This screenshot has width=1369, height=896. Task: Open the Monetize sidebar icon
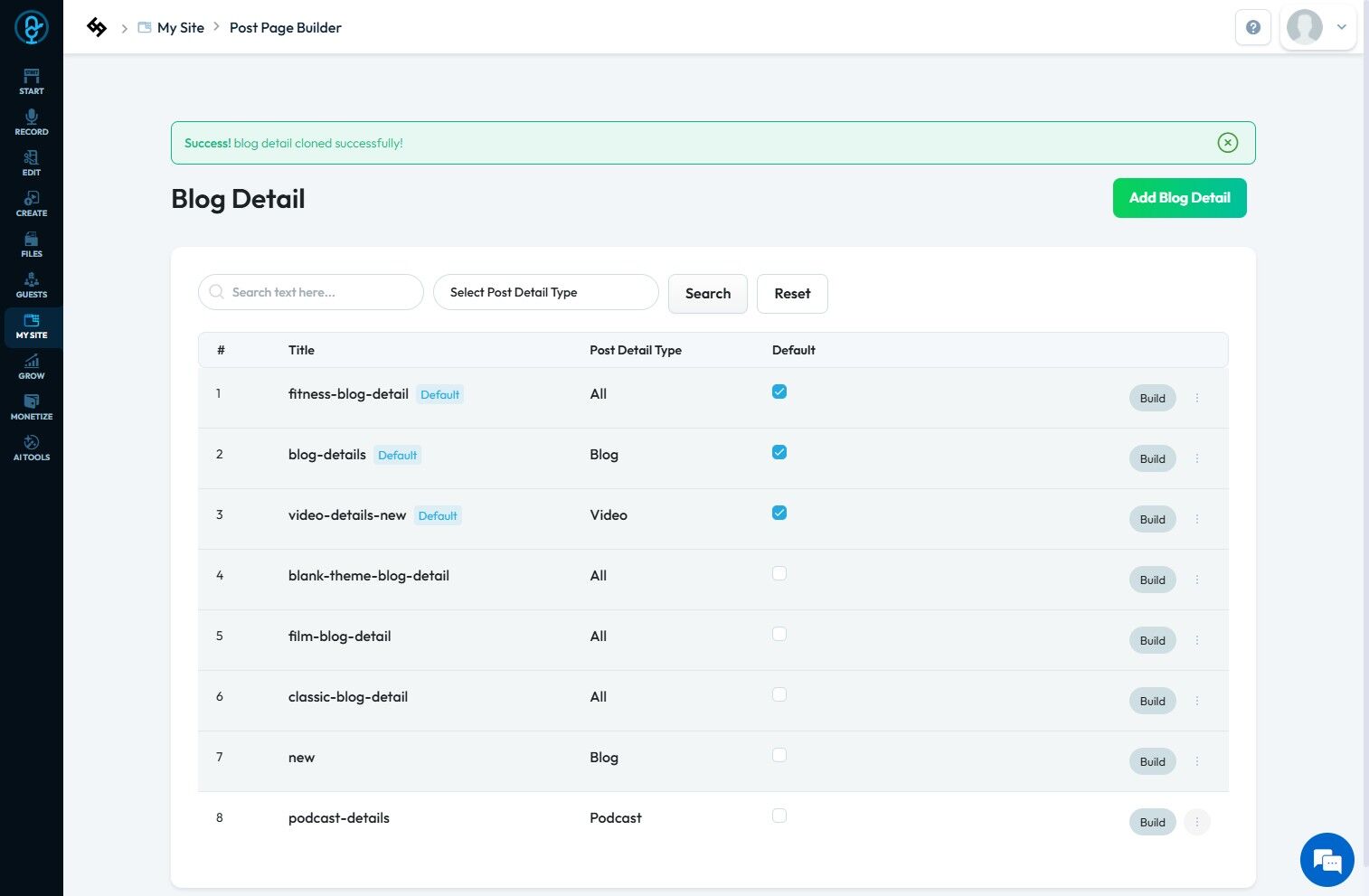click(x=32, y=407)
